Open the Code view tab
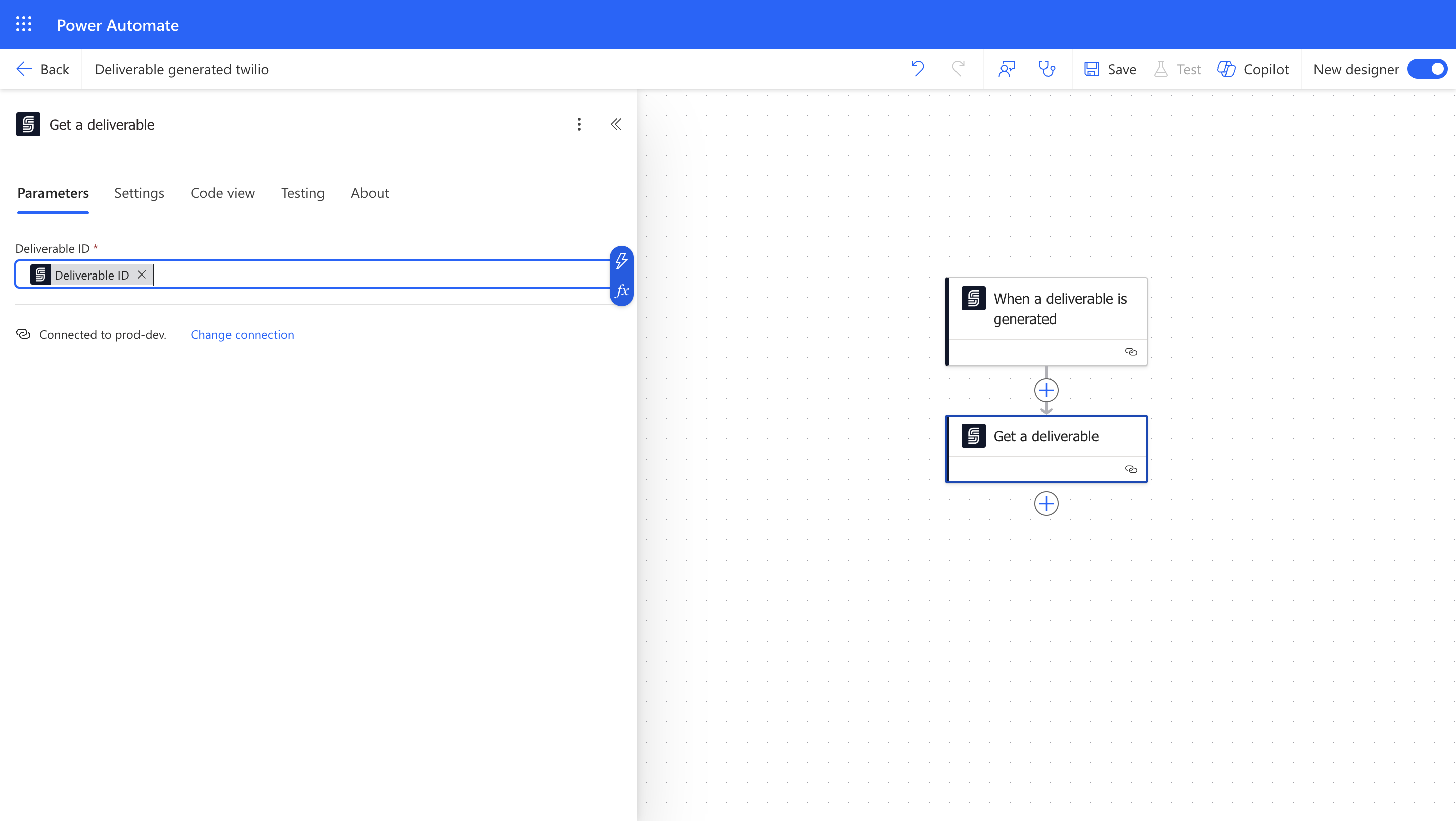The image size is (1456, 821). pos(222,193)
